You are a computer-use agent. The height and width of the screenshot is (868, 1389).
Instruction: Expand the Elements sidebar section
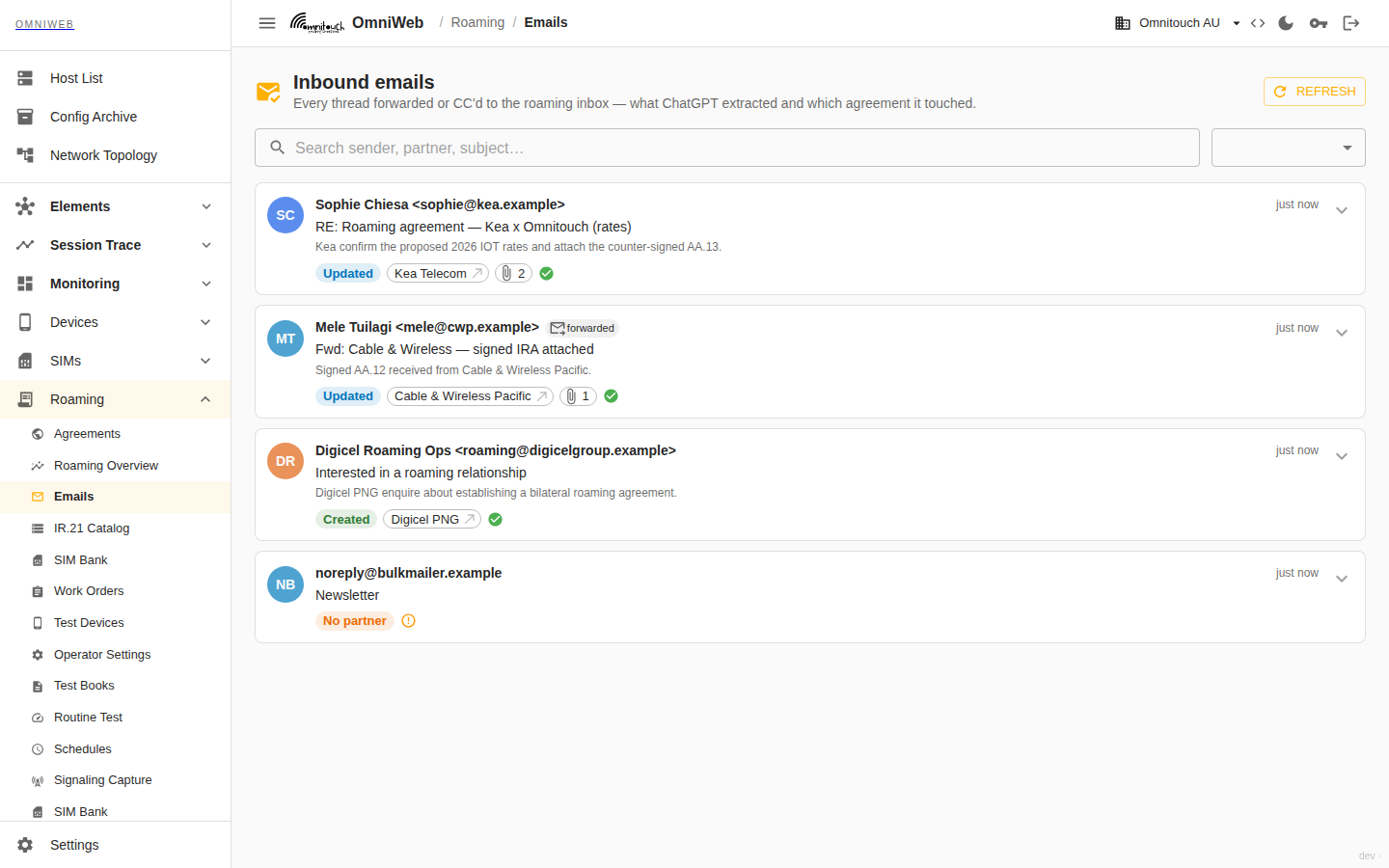(x=116, y=206)
